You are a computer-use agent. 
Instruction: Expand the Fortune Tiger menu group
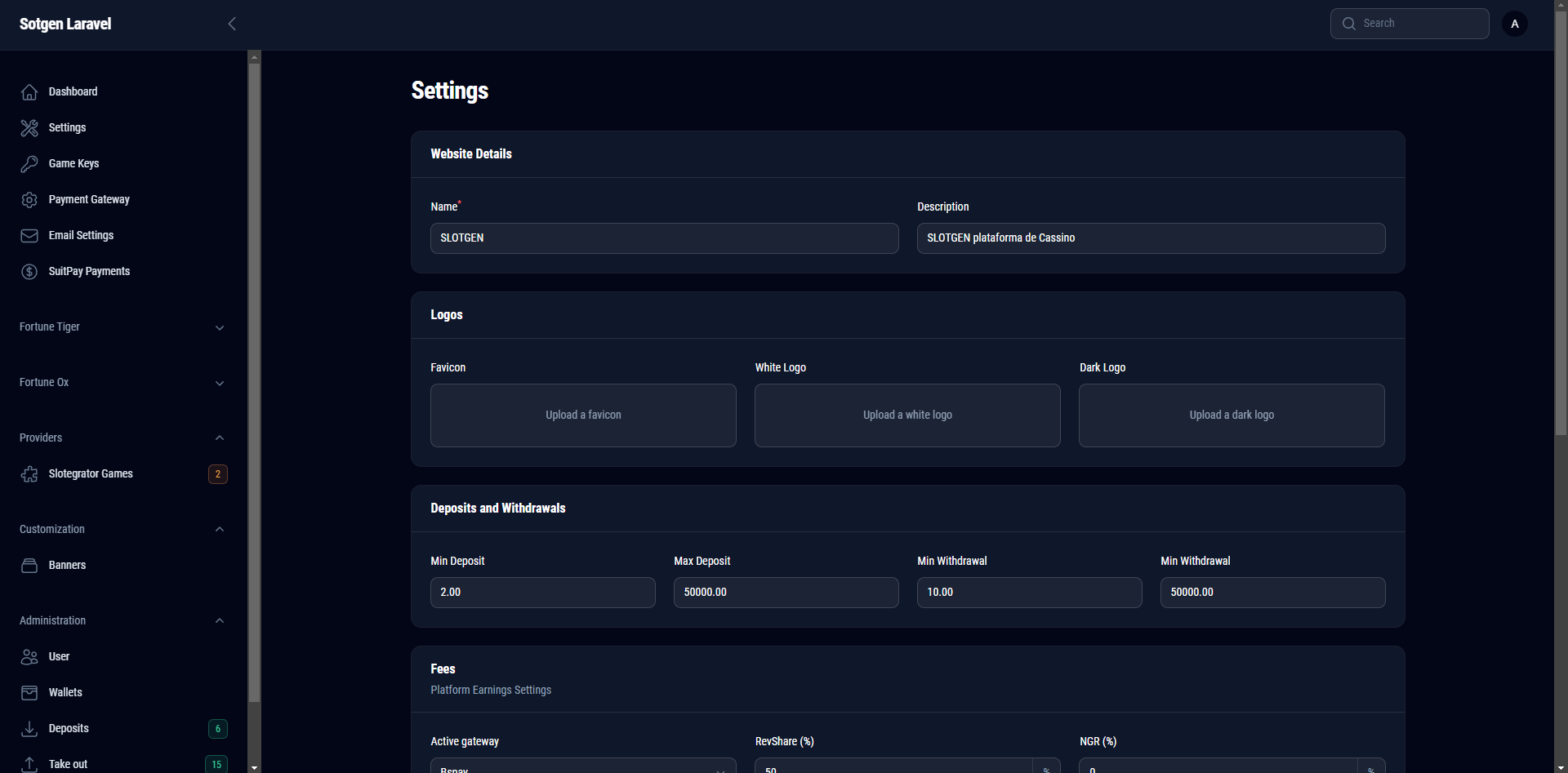pos(219,327)
